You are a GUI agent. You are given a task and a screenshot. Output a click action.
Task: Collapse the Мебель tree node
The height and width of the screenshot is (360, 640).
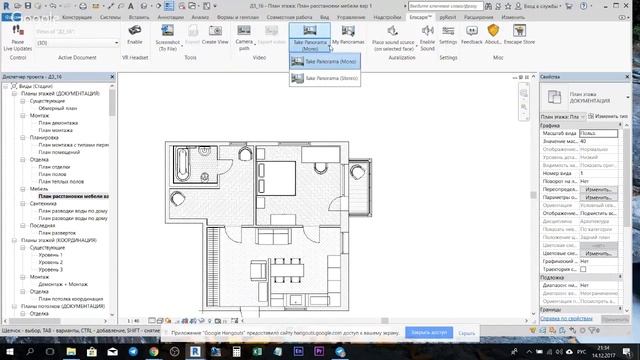coord(23,189)
